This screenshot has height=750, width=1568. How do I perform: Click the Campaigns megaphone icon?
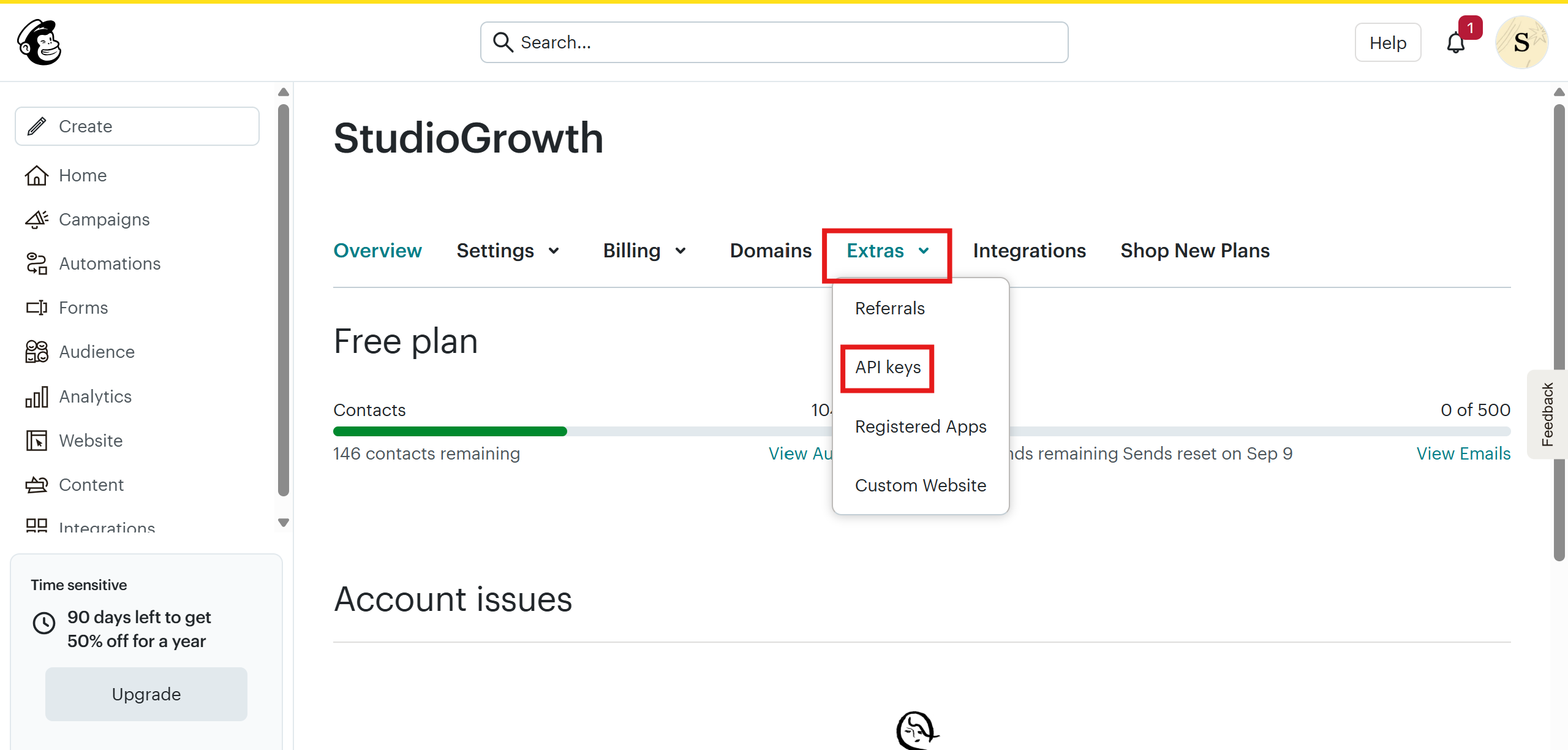pyautogui.click(x=37, y=219)
